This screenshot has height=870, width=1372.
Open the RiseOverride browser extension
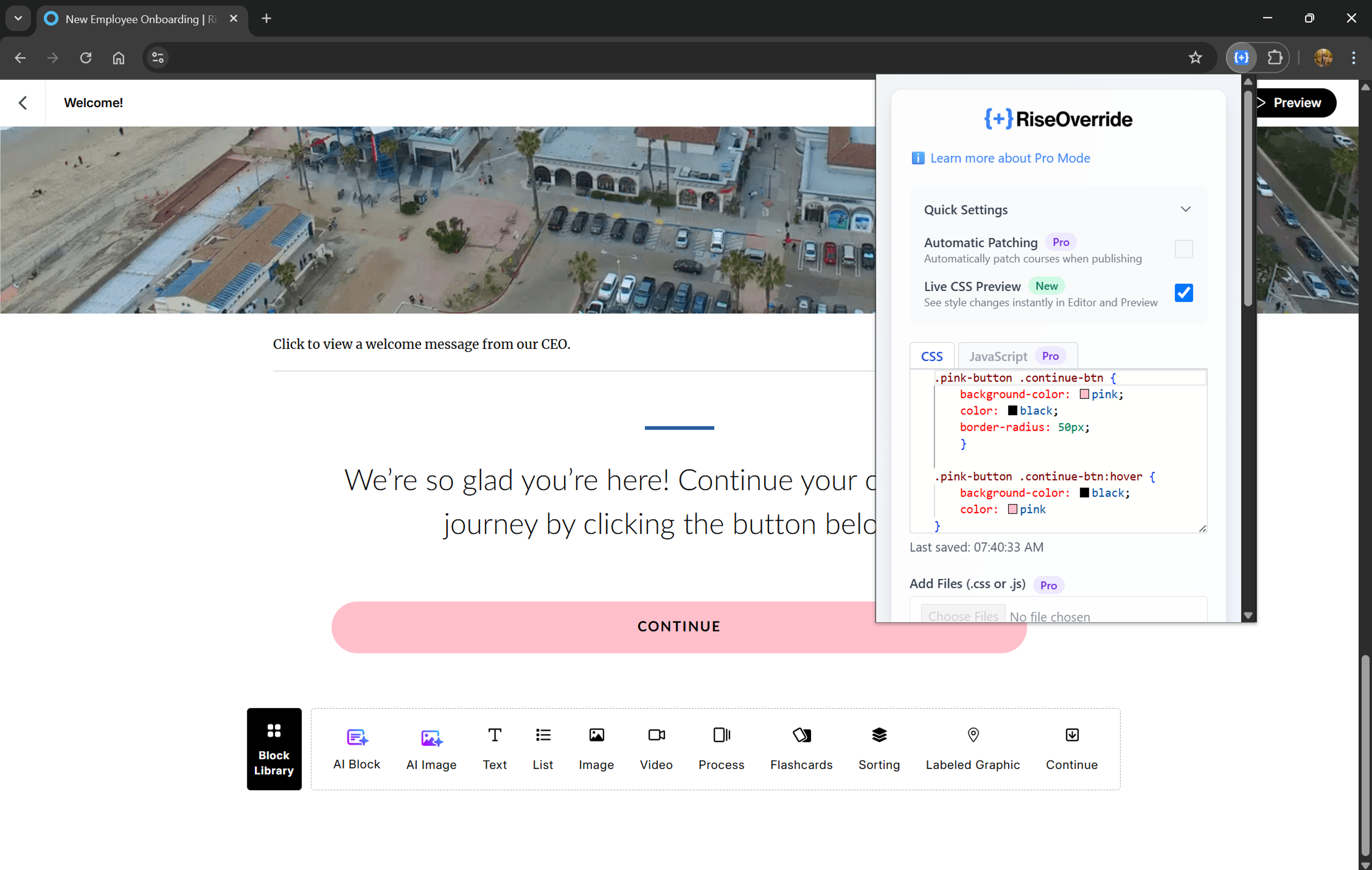[x=1241, y=58]
